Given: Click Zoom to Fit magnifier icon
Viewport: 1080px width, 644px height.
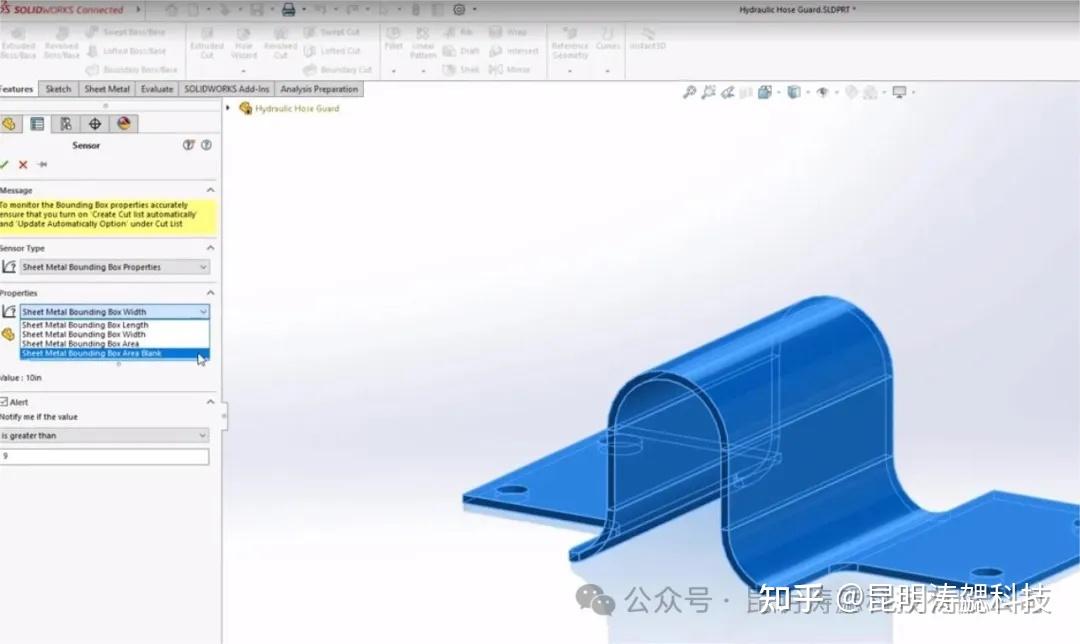Looking at the screenshot, I should 689,92.
